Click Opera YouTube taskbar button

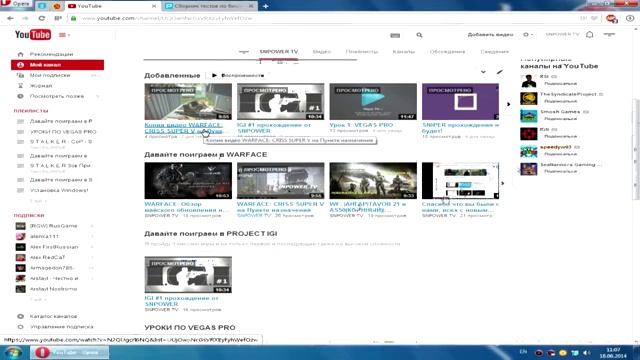tap(69, 352)
